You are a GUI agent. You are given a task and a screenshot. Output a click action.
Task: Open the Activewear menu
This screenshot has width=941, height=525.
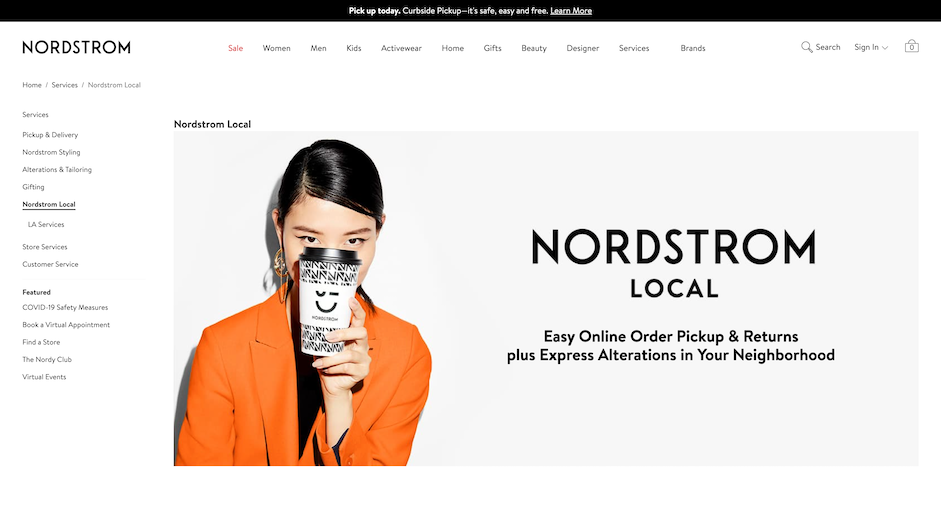pos(401,48)
